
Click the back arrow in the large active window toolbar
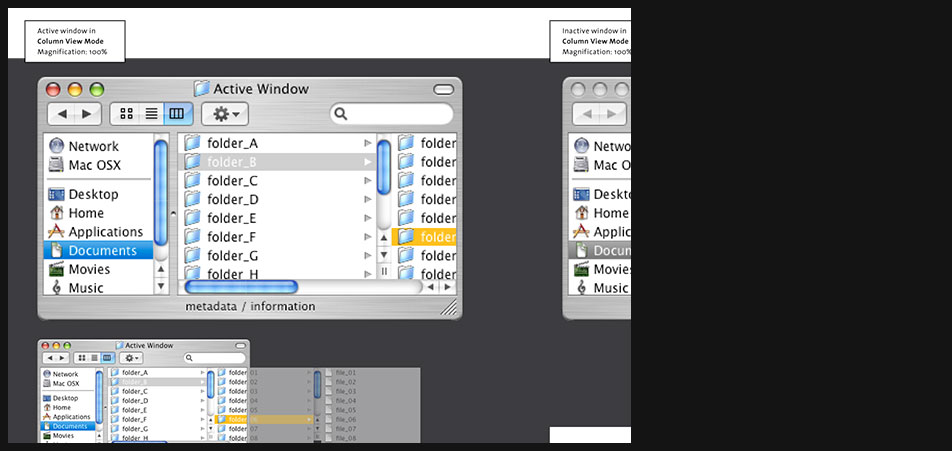62,114
